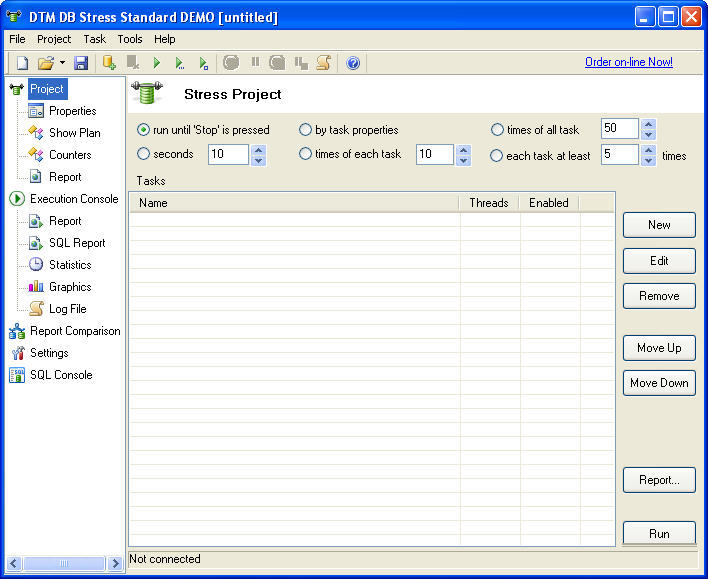Click the Graphics bar chart icon
The width and height of the screenshot is (708, 579).
pos(36,286)
